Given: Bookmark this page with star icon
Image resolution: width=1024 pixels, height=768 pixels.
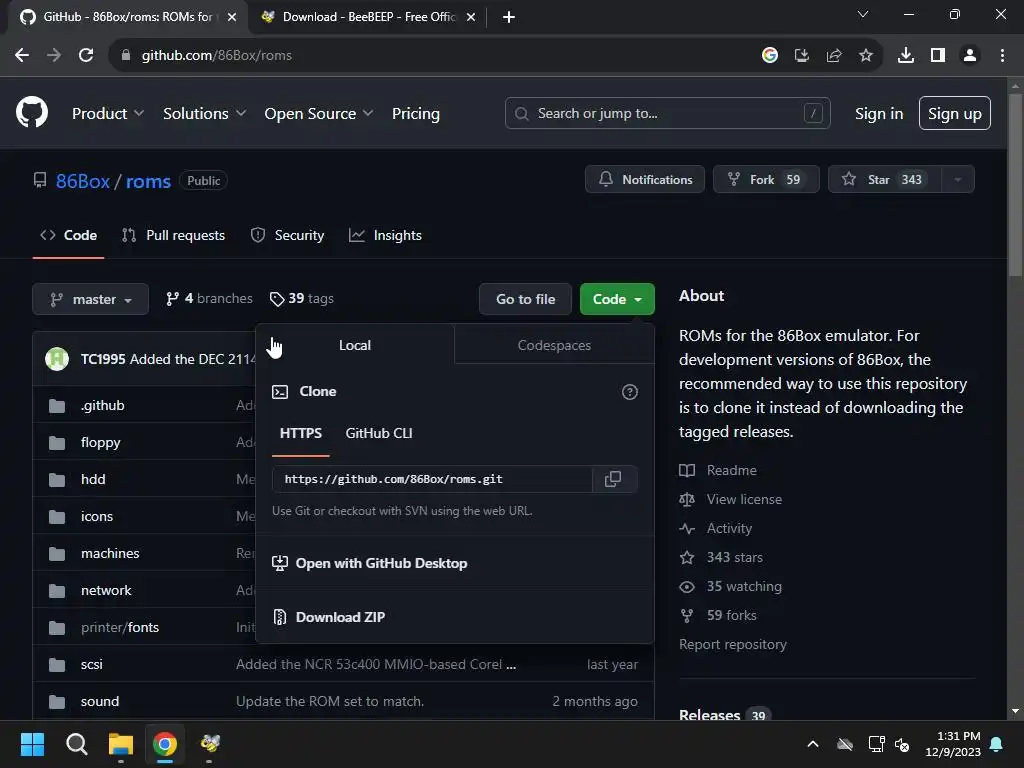Looking at the screenshot, I should [866, 56].
